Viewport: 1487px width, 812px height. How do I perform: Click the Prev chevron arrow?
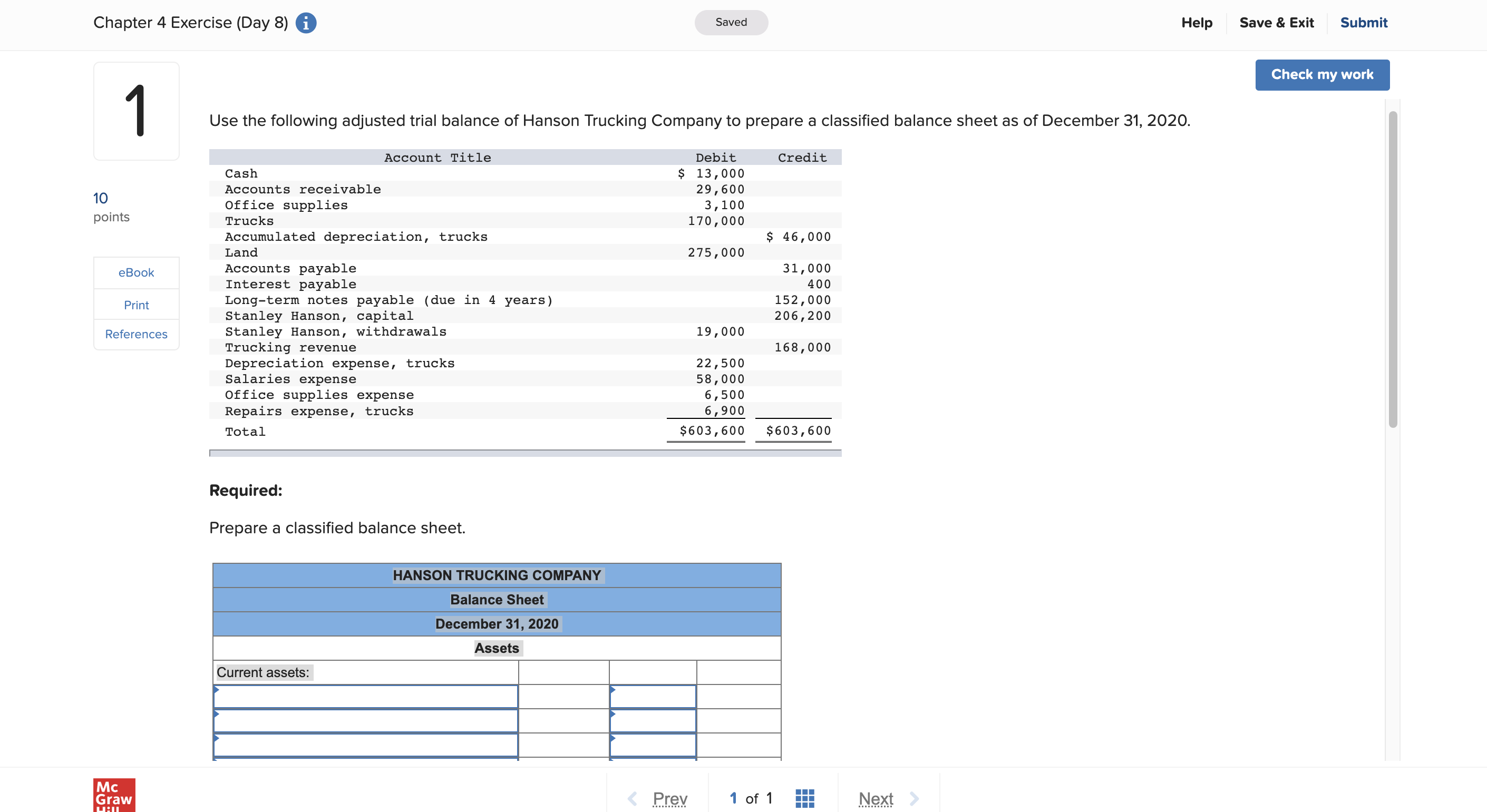[x=633, y=798]
